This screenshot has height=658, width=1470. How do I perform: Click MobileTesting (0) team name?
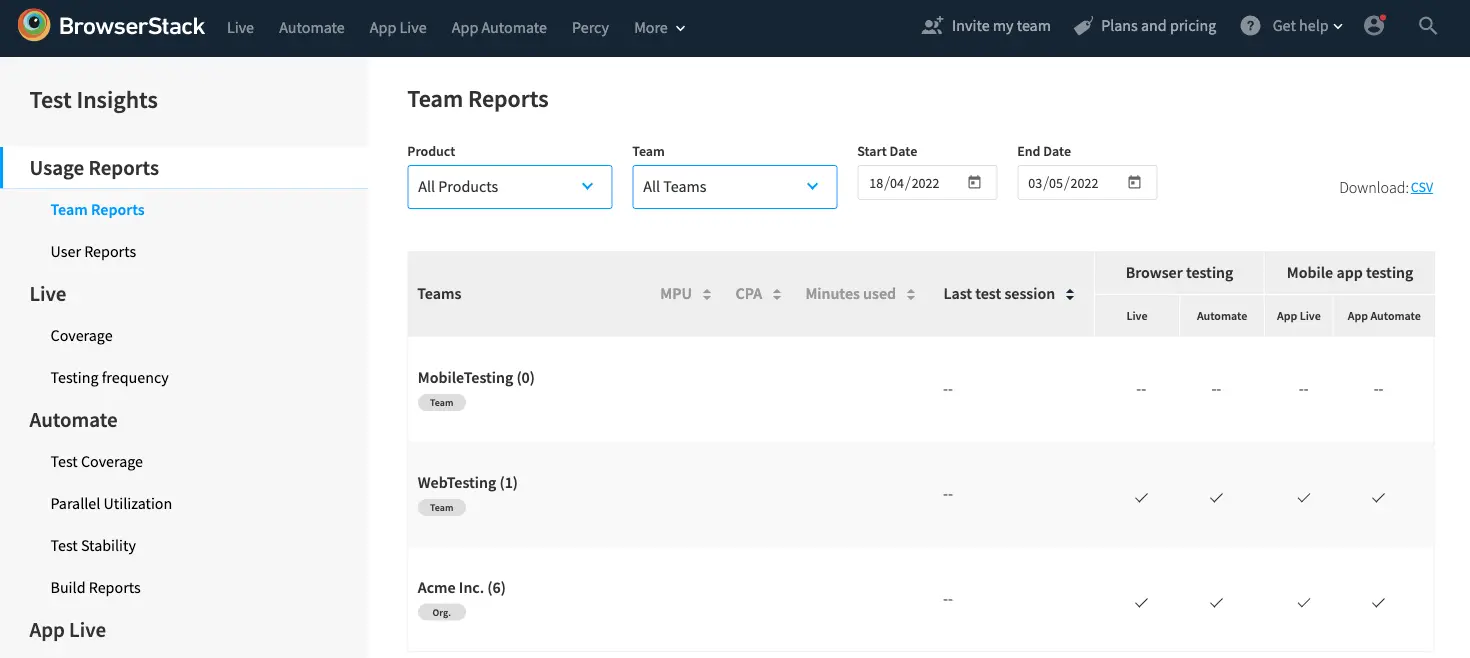[476, 378]
